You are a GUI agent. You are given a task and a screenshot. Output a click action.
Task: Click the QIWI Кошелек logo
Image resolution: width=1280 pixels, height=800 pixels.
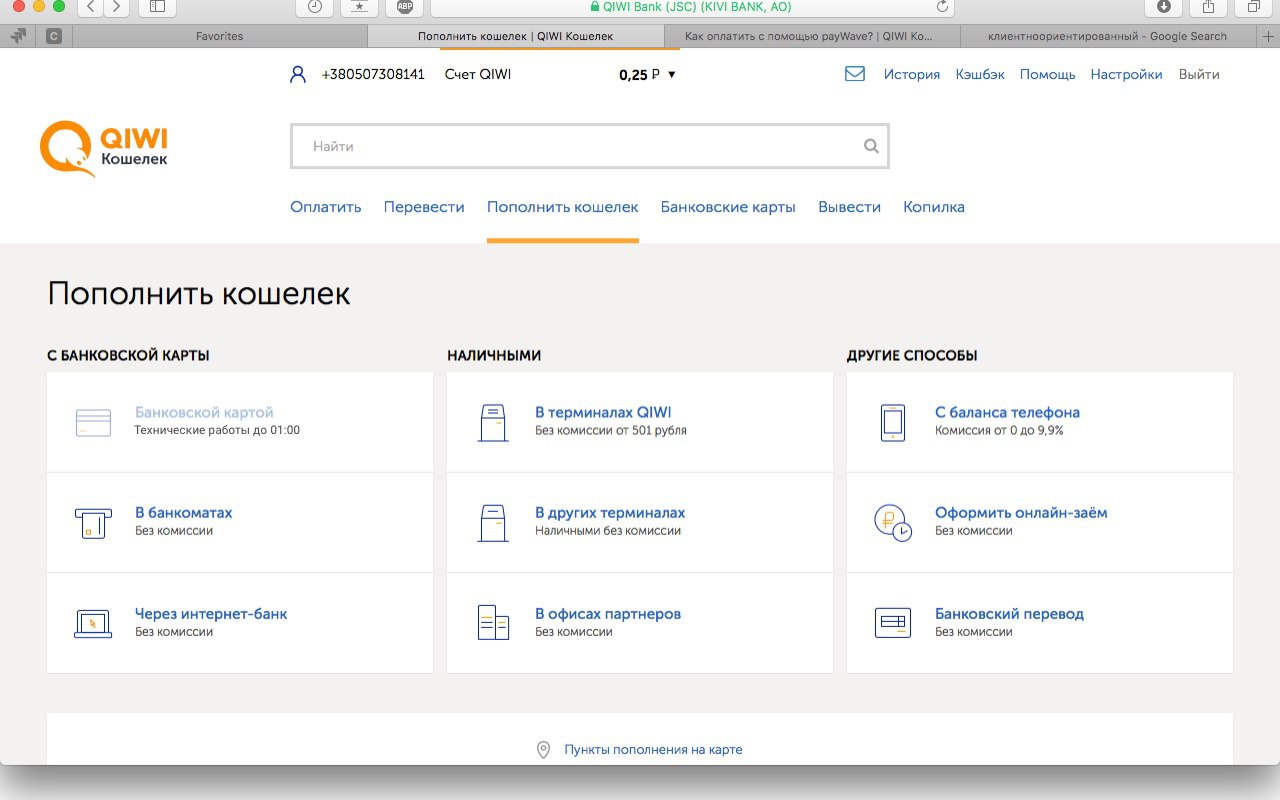pyautogui.click(x=104, y=148)
